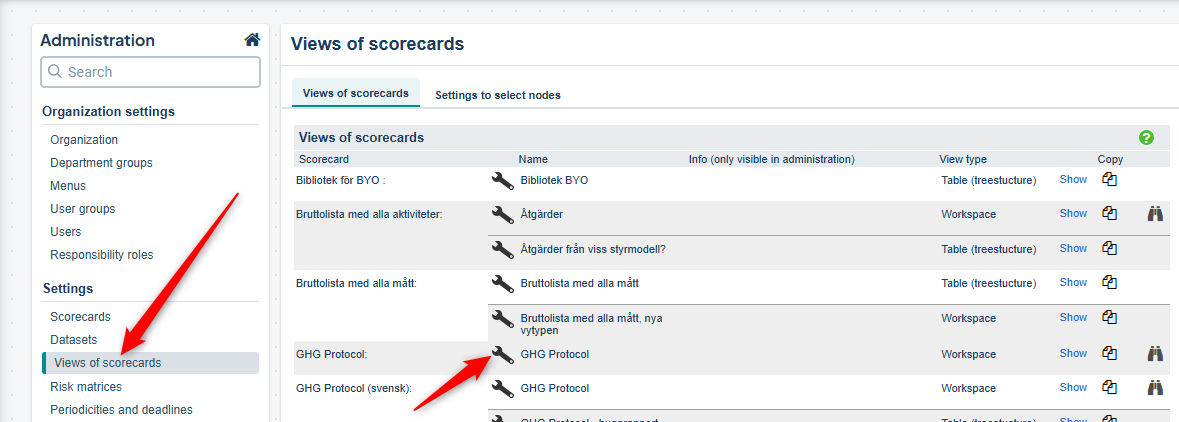Open wrench for Bruttolista med alla mått, nya vytypen
The height and width of the screenshot is (422, 1179).
(x=502, y=319)
